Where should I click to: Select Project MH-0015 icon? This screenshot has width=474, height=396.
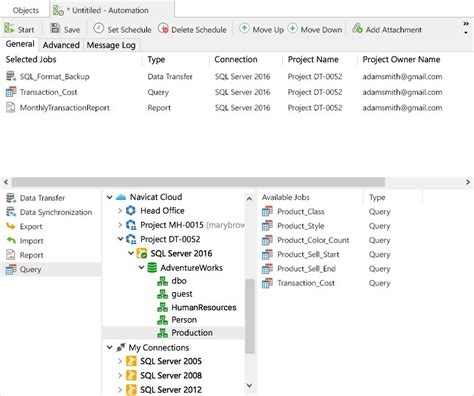click(x=131, y=225)
